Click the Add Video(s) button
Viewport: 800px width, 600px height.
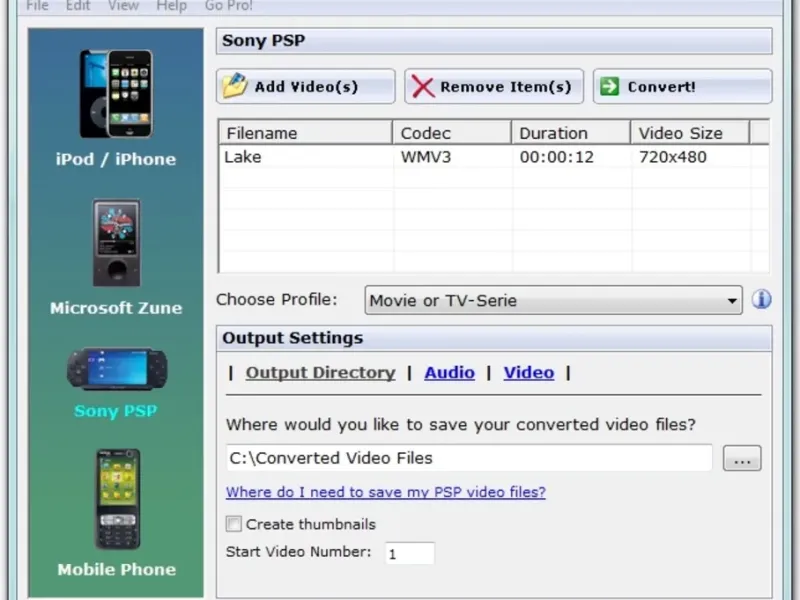pos(306,87)
